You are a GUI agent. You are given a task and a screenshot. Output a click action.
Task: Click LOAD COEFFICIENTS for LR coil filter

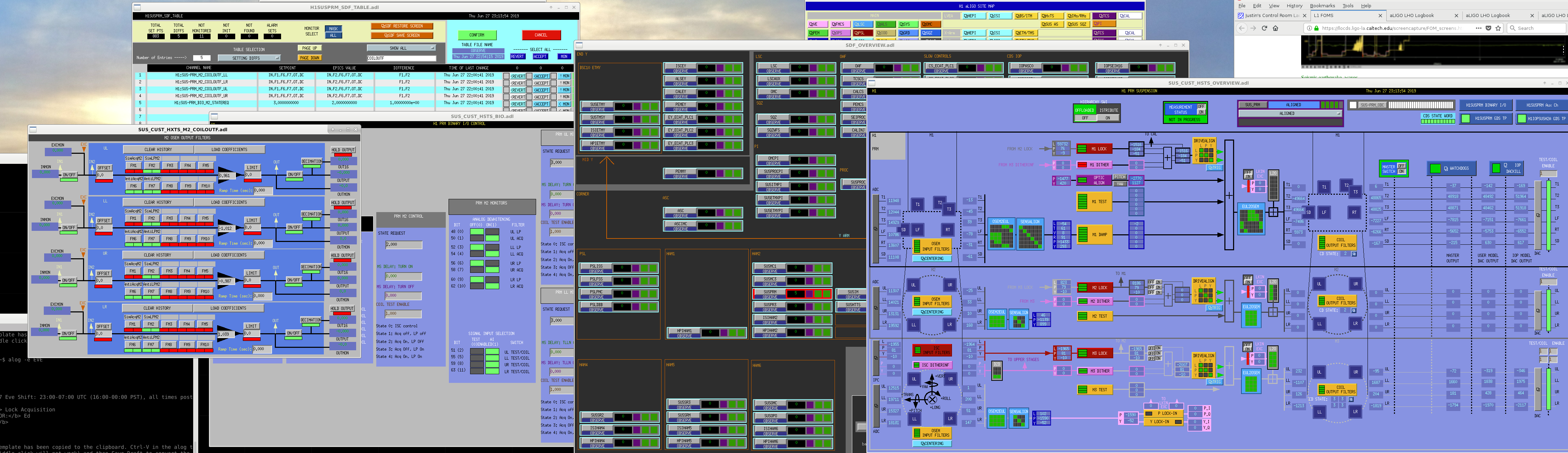228,308
